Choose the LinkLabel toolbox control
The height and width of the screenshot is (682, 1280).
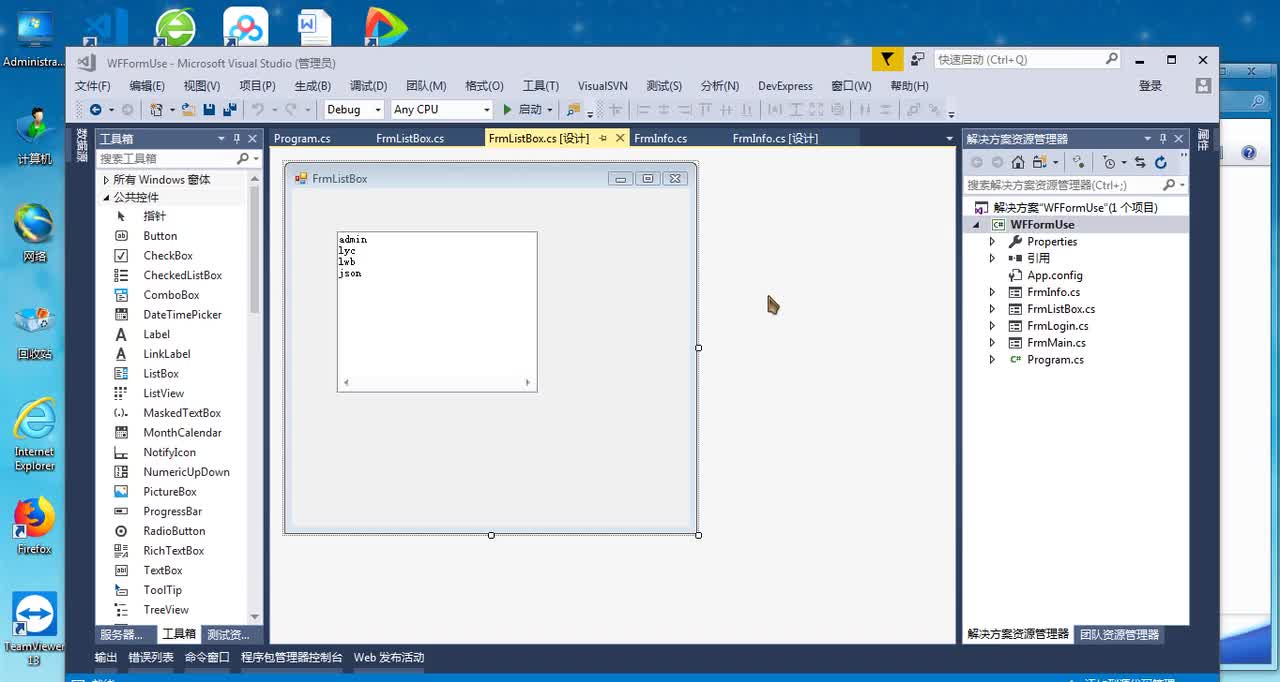pyautogui.click(x=166, y=354)
